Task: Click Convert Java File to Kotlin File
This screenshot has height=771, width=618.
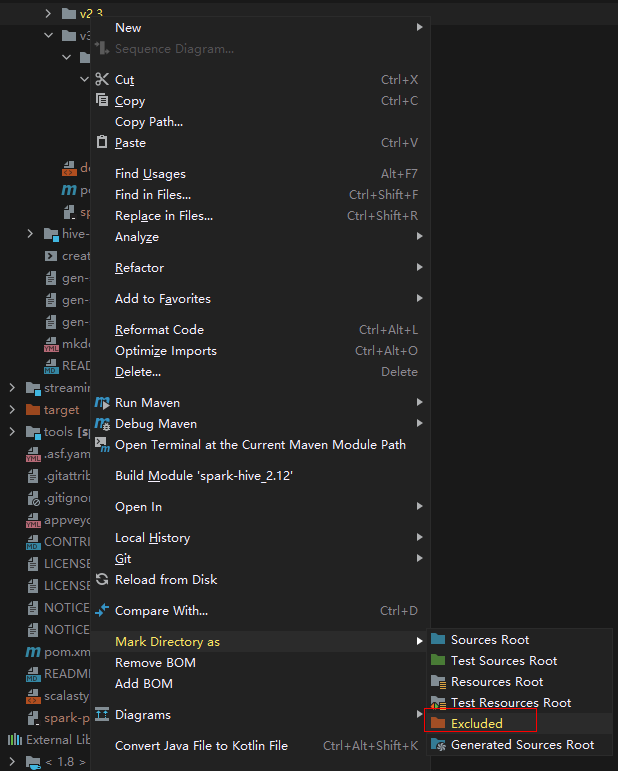Action: tap(201, 745)
